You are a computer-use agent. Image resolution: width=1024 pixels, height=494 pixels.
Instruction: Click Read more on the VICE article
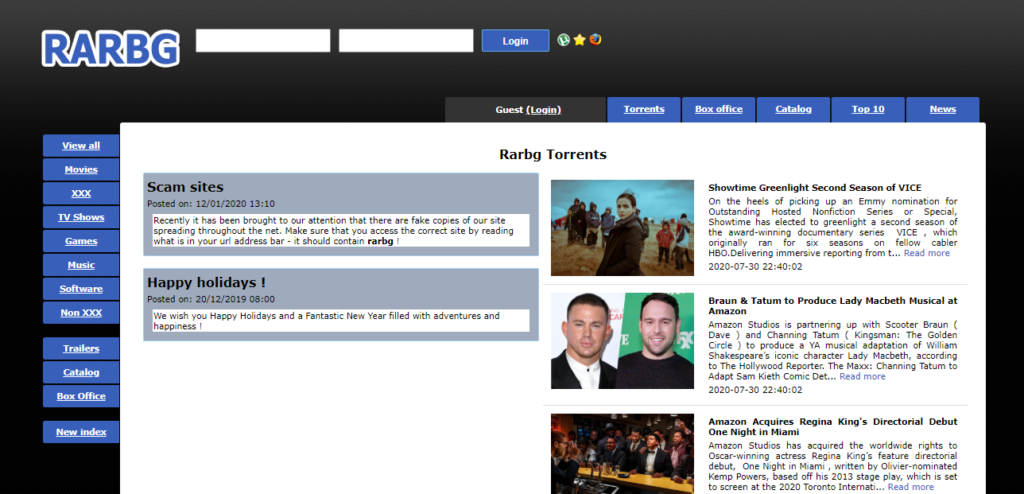tap(927, 253)
